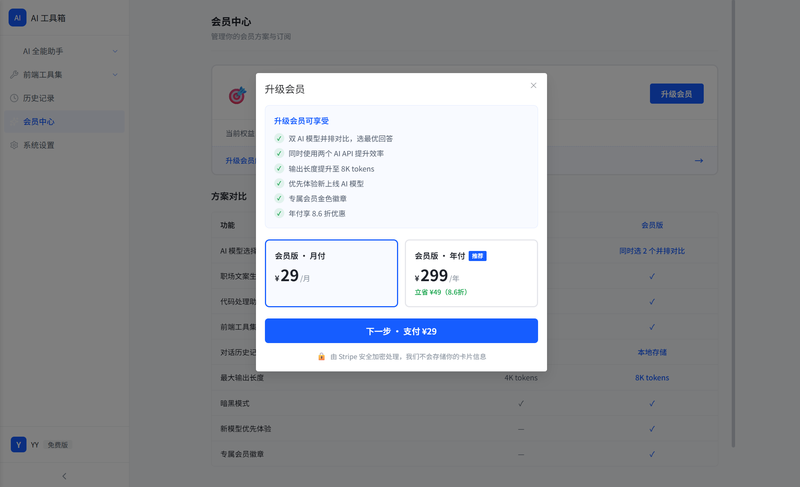Click the 新模型优先体验 row label

[x=245, y=429]
